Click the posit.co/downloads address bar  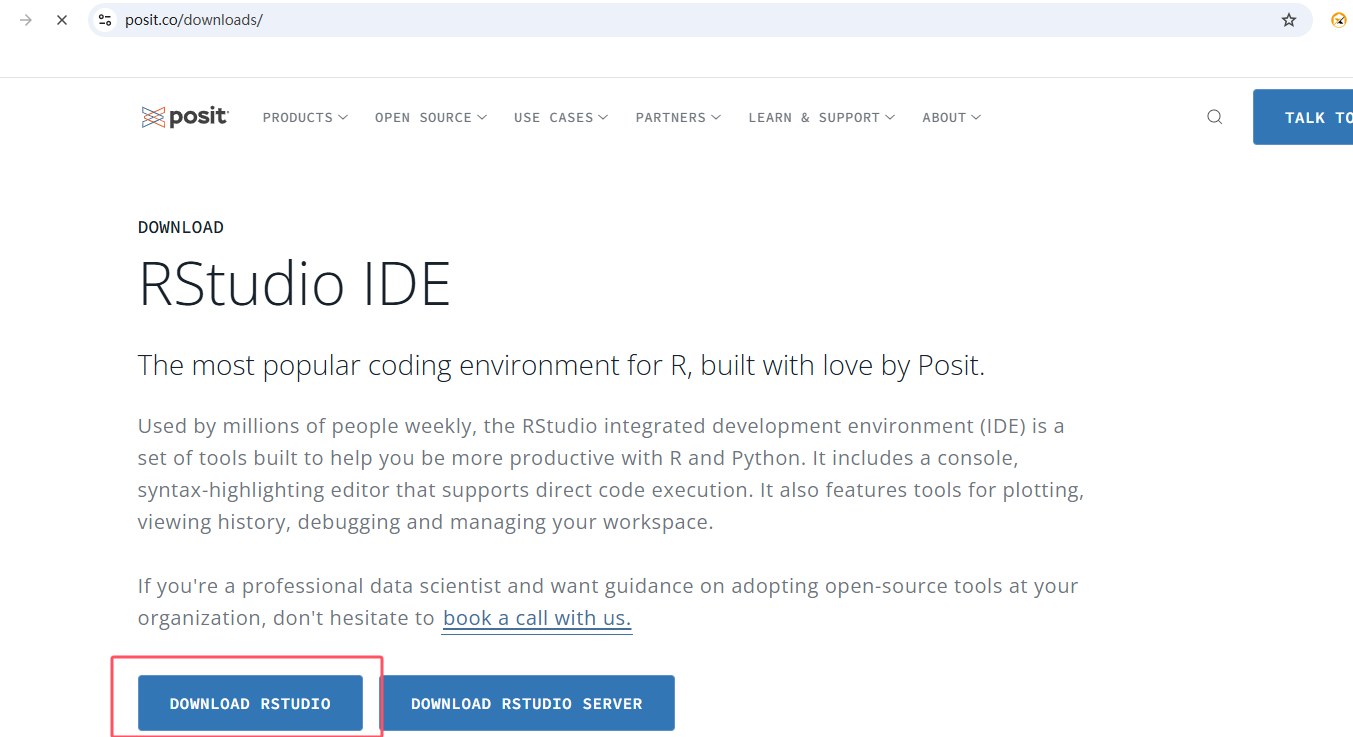pyautogui.click(x=700, y=20)
